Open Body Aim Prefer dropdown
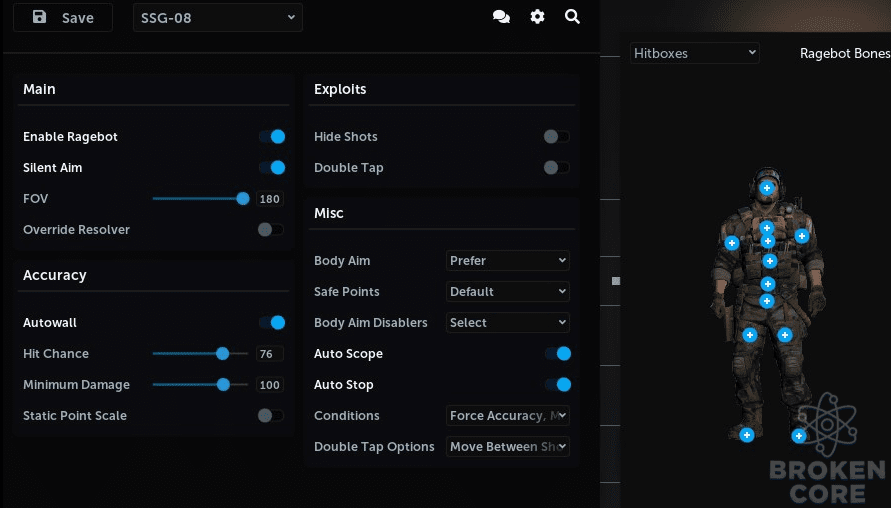 click(x=507, y=260)
